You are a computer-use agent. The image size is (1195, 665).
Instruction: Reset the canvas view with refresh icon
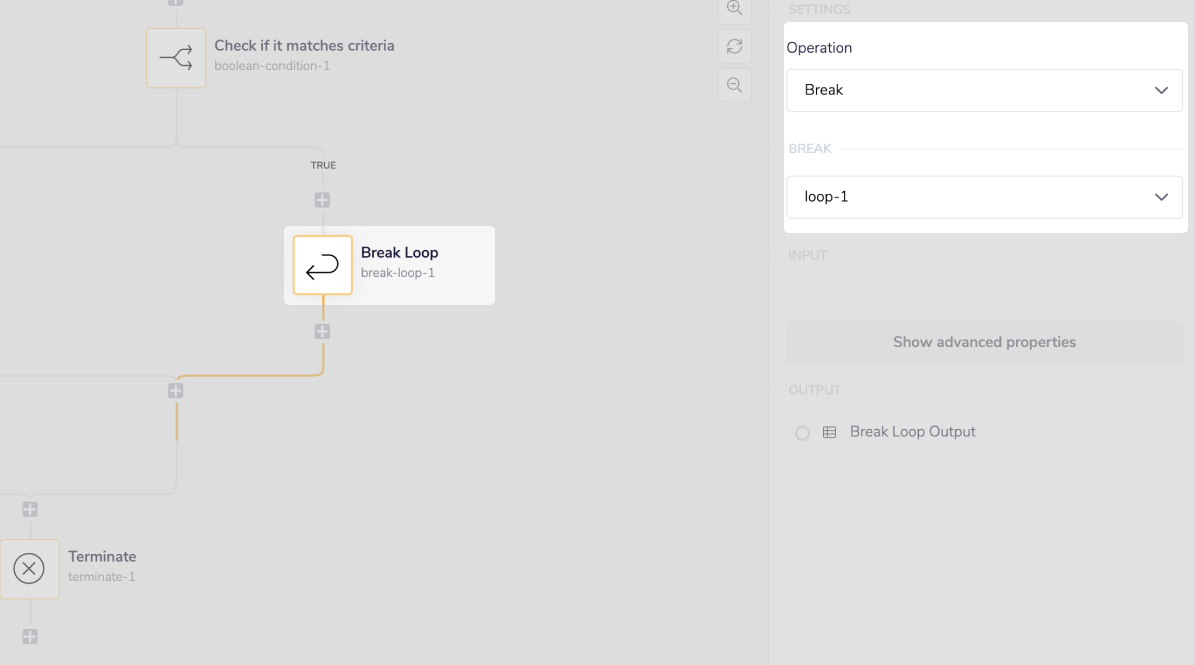click(734, 46)
